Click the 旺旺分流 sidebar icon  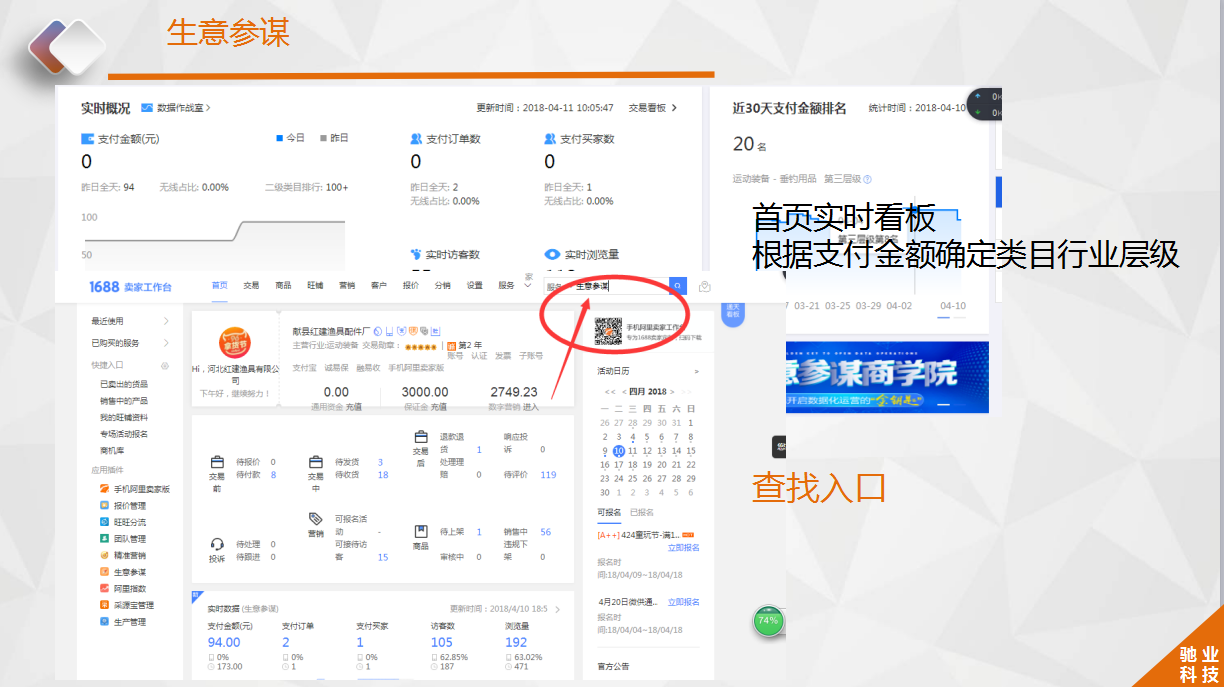click(104, 522)
